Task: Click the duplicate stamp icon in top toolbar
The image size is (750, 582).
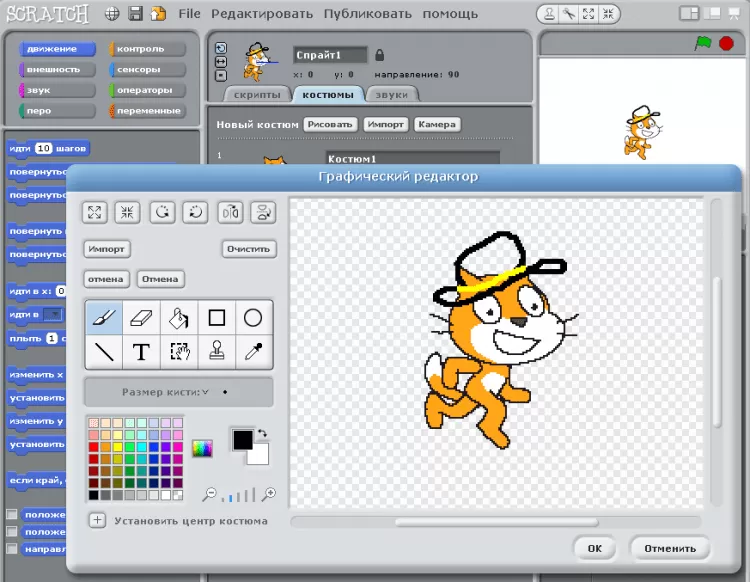Action: [x=550, y=14]
